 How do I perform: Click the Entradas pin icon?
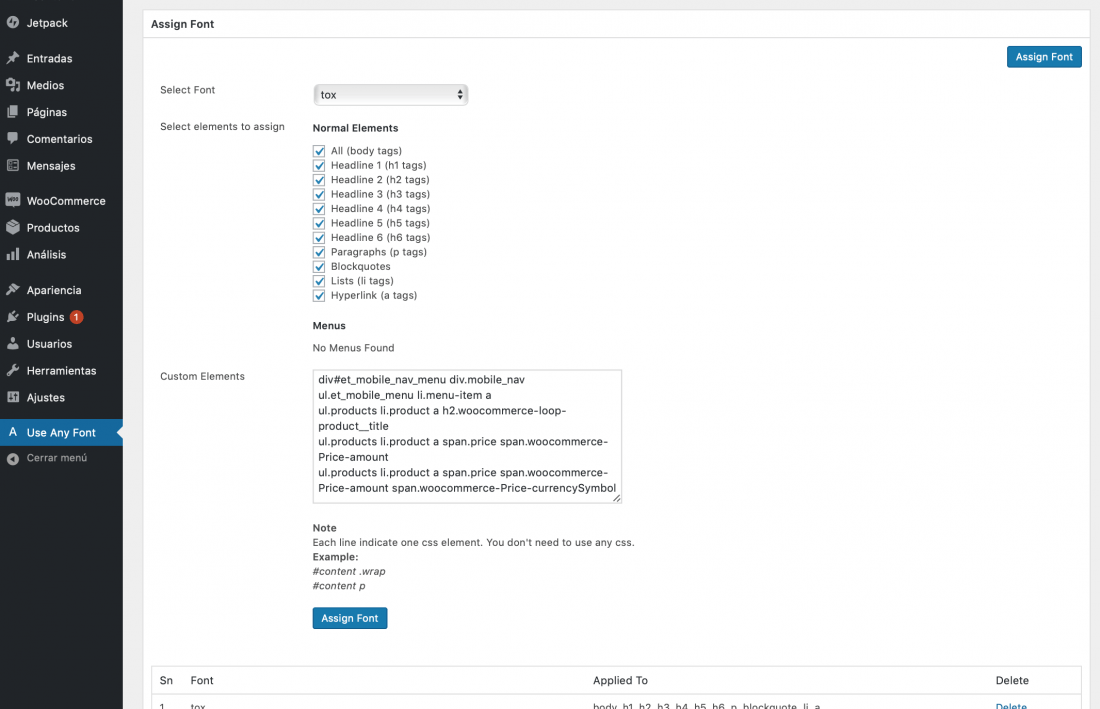coord(13,58)
